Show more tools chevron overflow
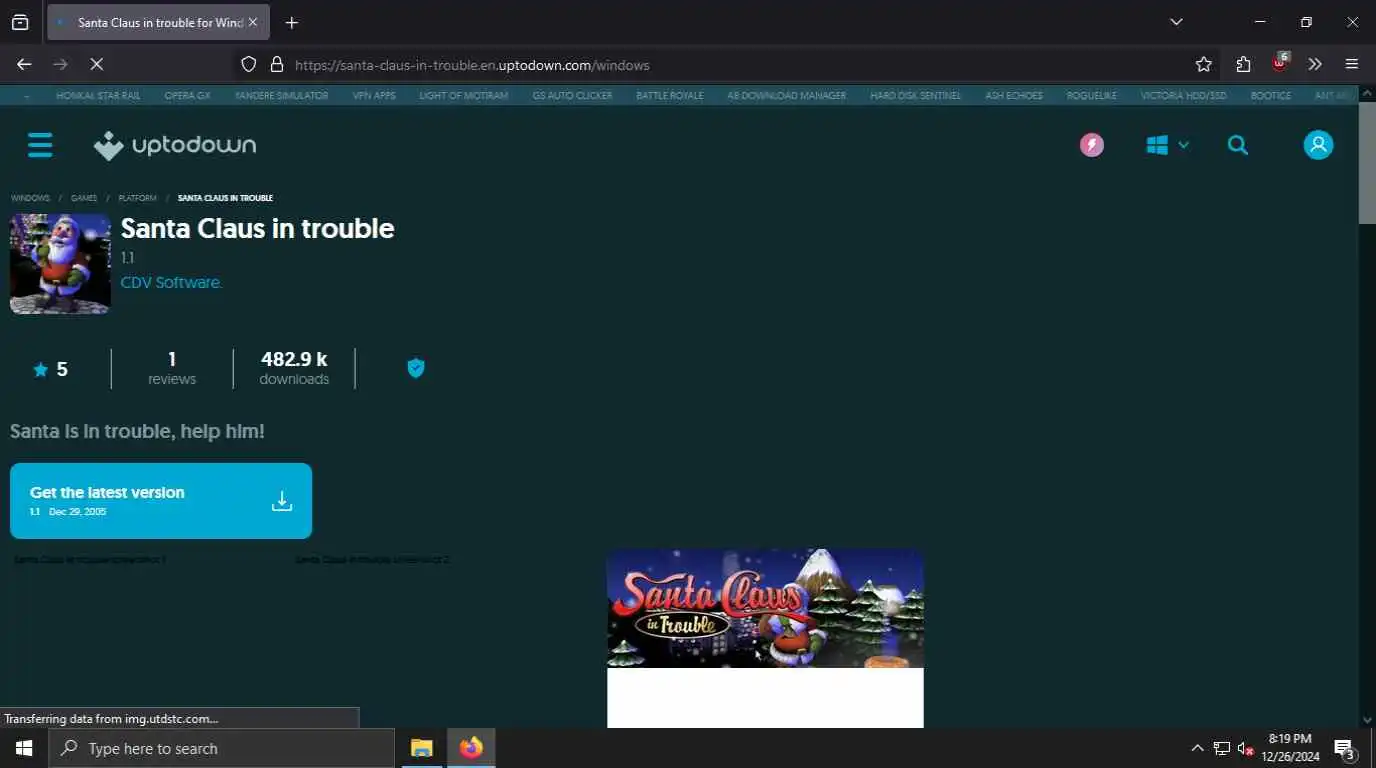The image size is (1376, 768). click(1315, 64)
